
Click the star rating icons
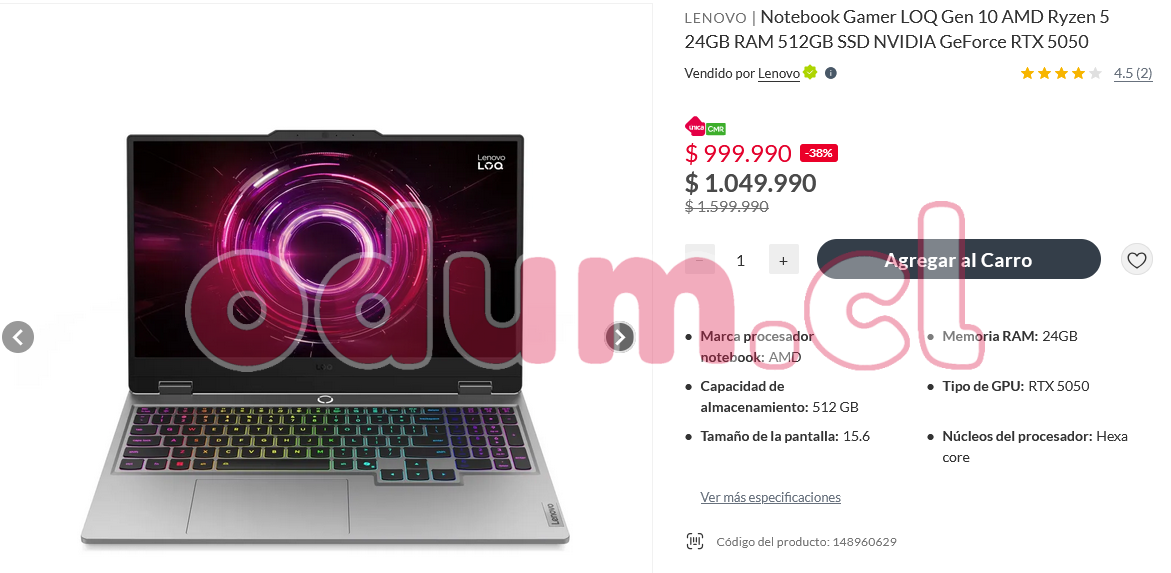pos(1061,73)
